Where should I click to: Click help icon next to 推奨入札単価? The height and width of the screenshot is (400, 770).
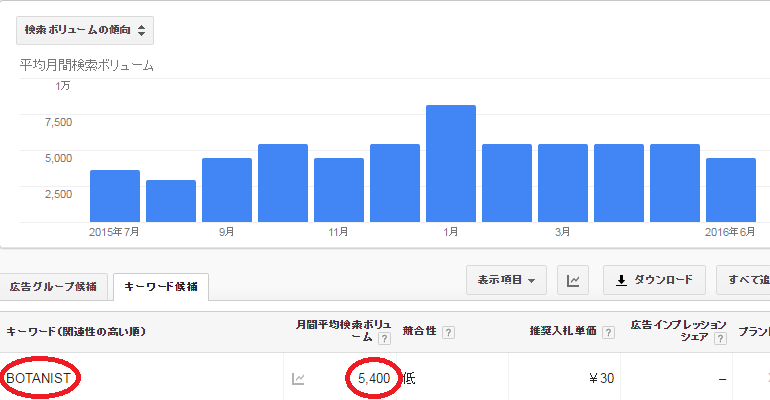pyautogui.click(x=608, y=332)
